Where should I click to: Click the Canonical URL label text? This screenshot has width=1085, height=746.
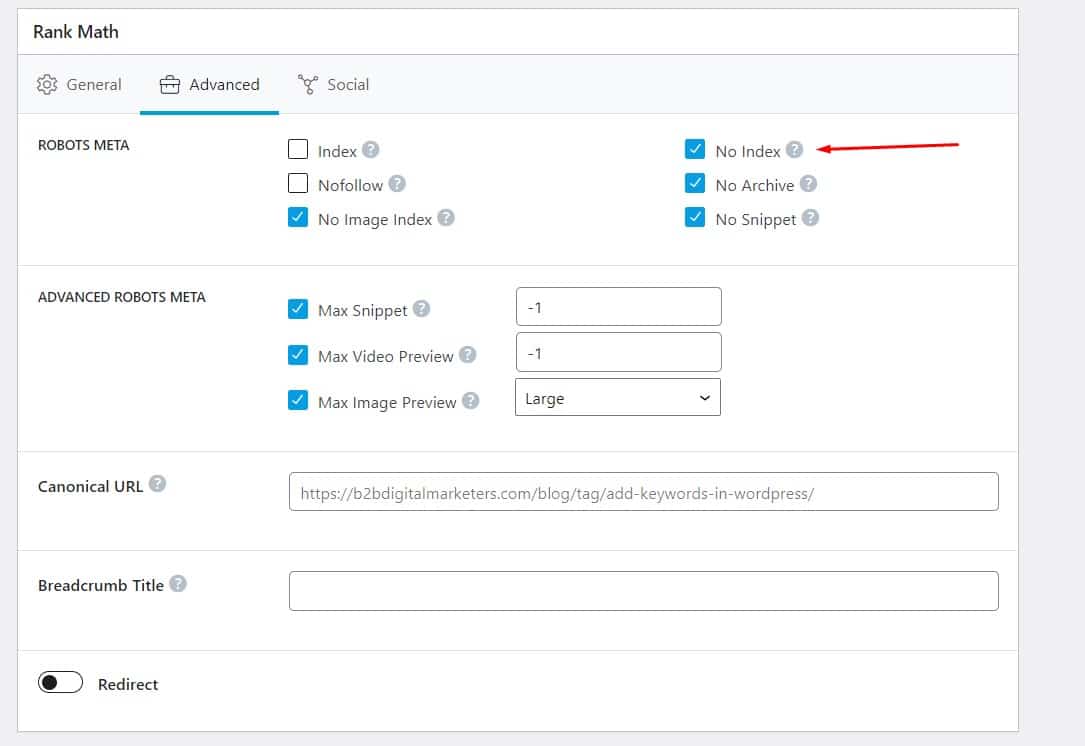[x=91, y=486]
